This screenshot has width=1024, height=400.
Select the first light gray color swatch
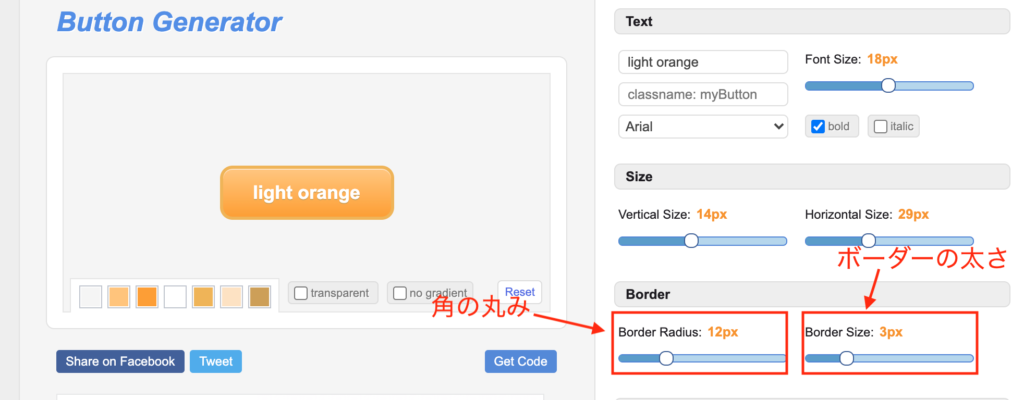pyautogui.click(x=90, y=296)
